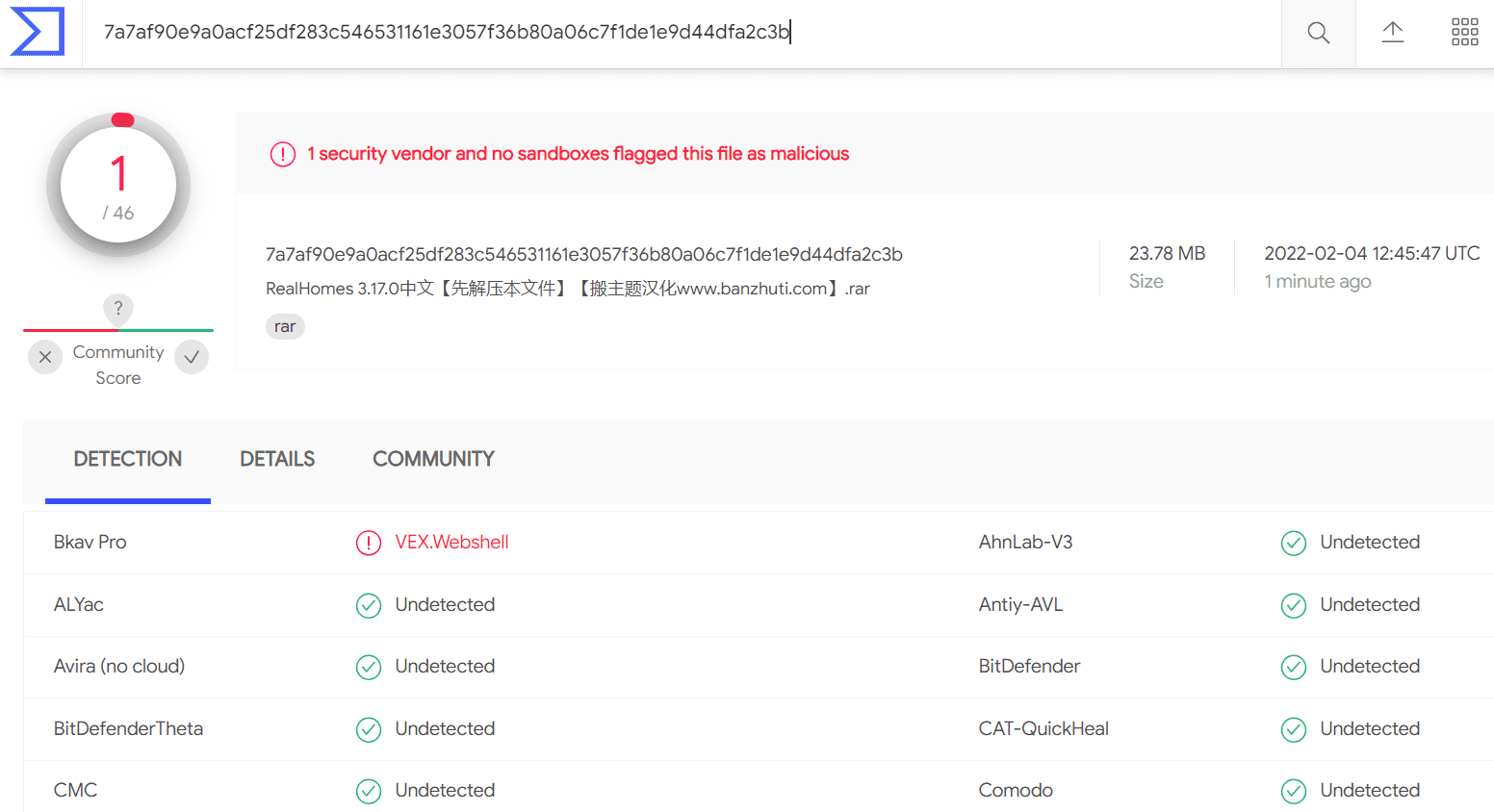This screenshot has height=812, width=1494.
Task: Switch to the COMMUNITY tab
Action: [x=433, y=459]
